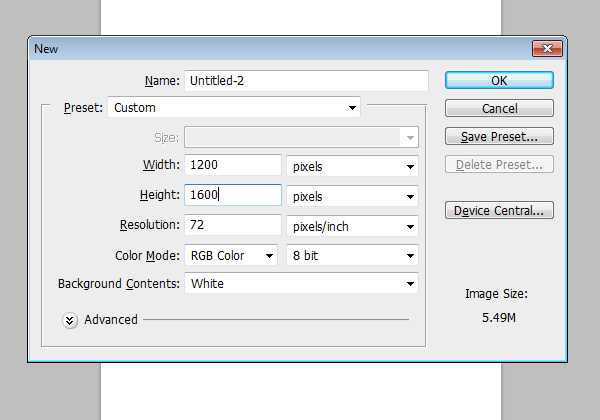Click the OK button
600x420 pixels.
pos(499,80)
